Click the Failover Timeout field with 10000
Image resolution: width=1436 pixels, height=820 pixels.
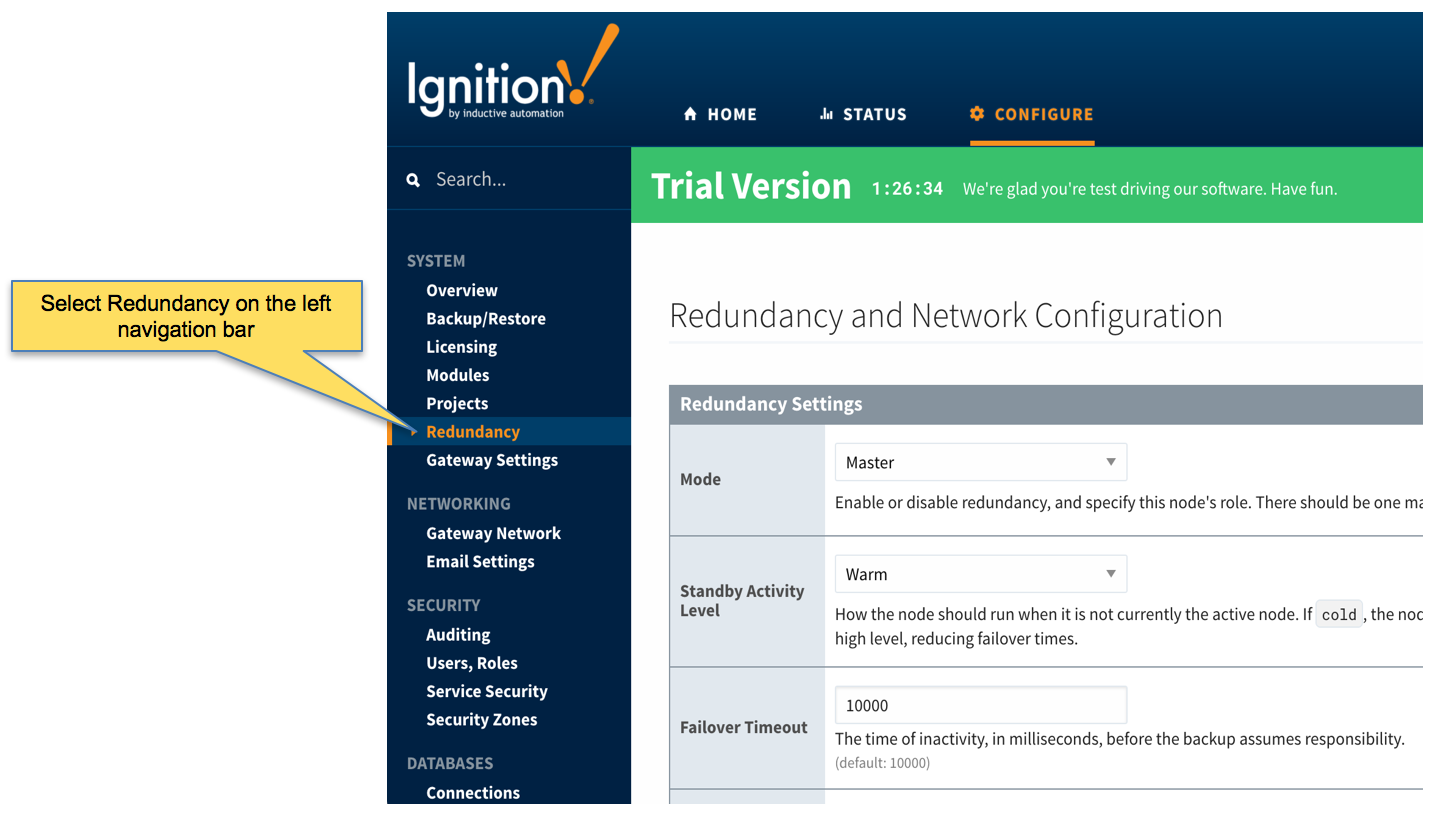click(981, 705)
